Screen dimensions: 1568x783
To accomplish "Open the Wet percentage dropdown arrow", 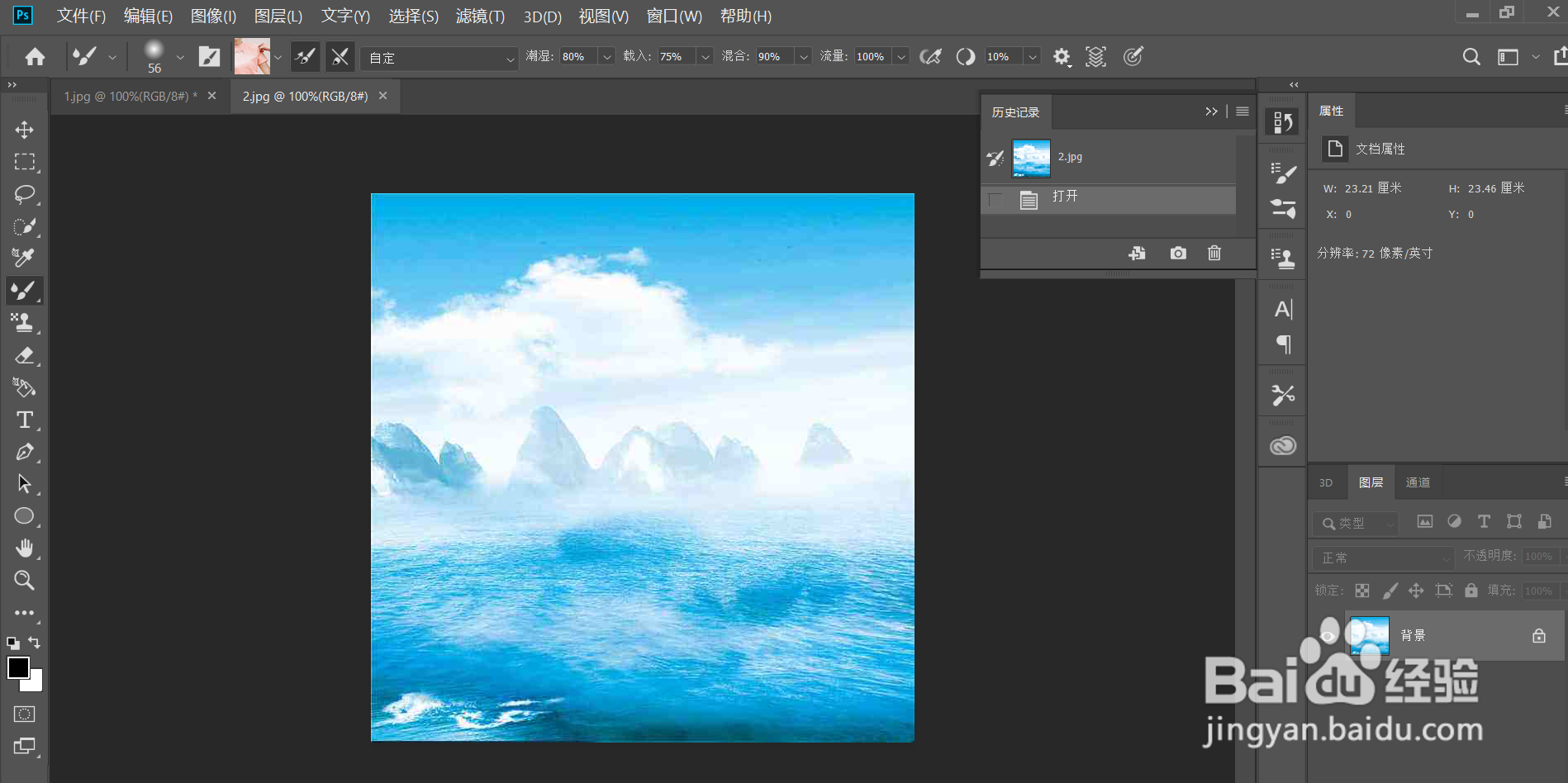I will [x=607, y=56].
